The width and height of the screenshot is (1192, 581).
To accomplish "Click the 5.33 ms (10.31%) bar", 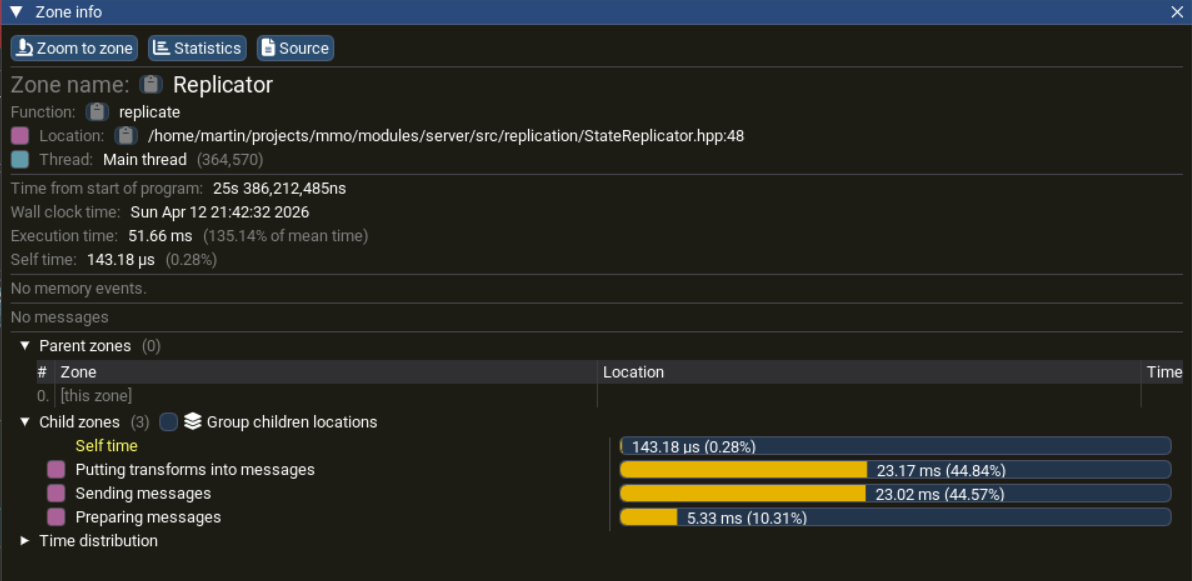I will click(896, 517).
